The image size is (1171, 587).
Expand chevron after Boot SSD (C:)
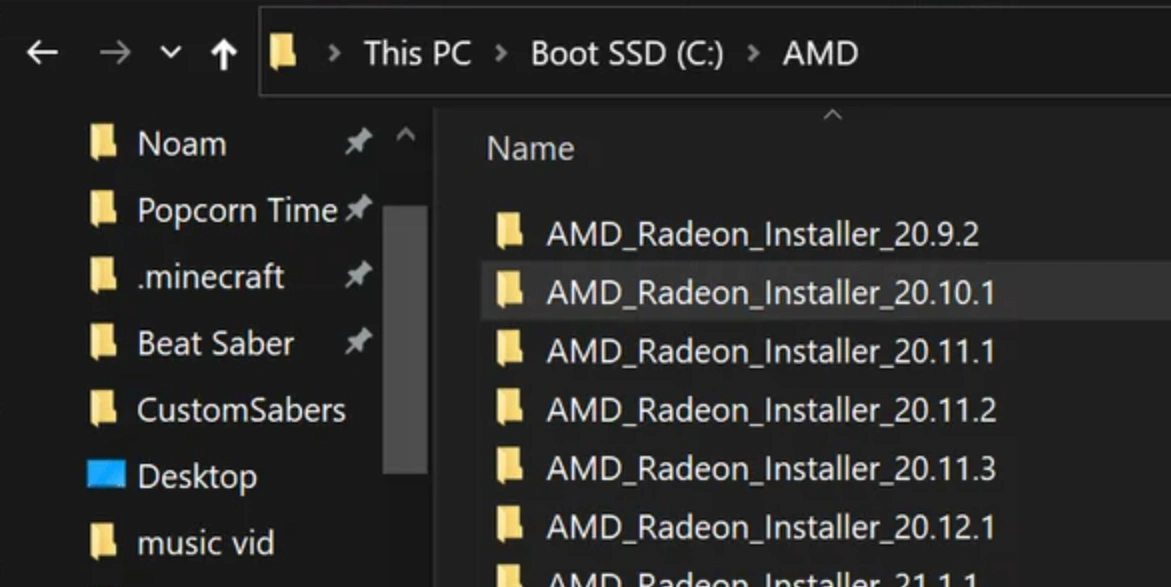pos(754,53)
